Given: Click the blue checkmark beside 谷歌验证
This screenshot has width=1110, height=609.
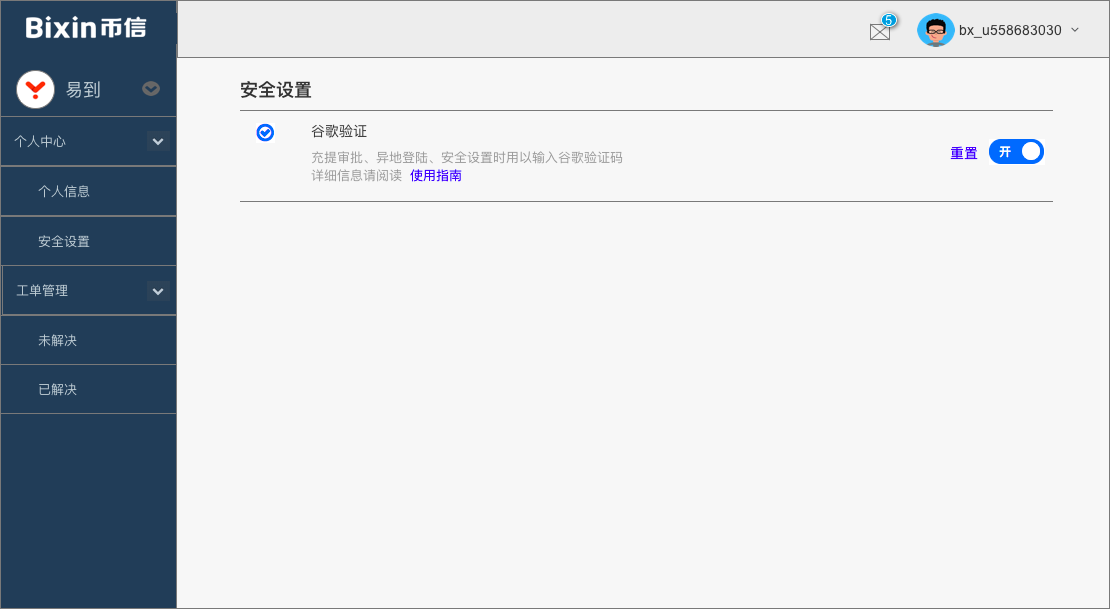Looking at the screenshot, I should click(265, 132).
